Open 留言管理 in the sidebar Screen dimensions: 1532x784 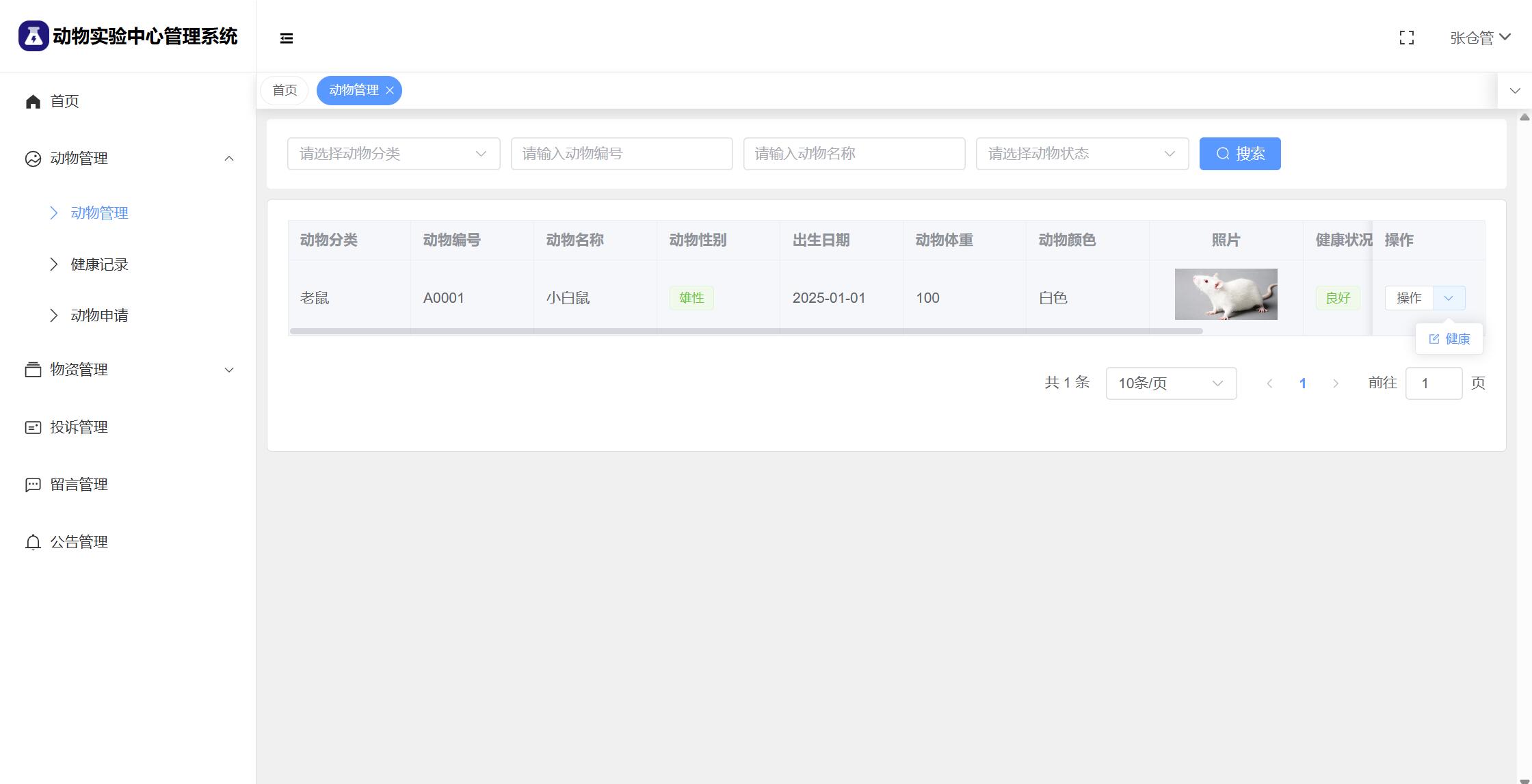click(79, 485)
